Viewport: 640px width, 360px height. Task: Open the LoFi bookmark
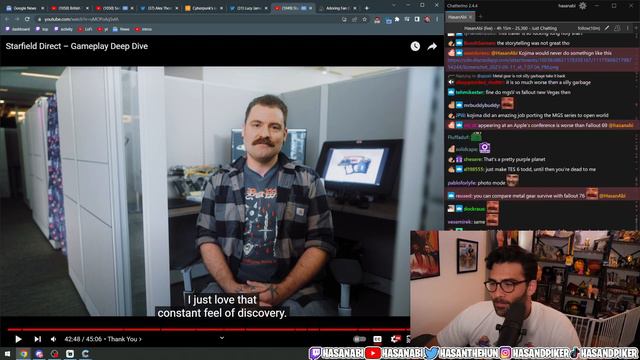[x=85, y=29]
